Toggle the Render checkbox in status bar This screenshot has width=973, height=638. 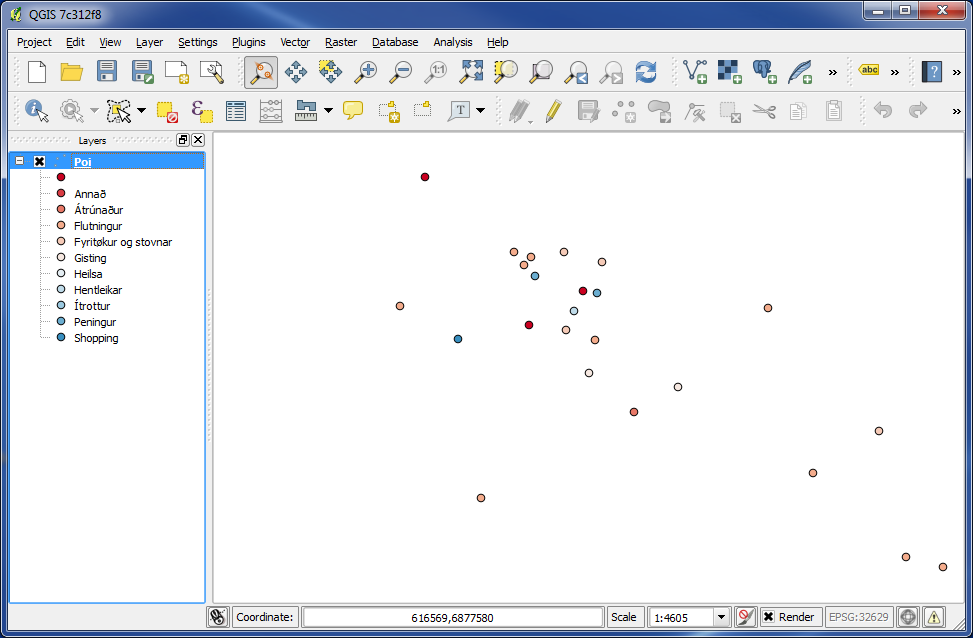(x=768, y=617)
